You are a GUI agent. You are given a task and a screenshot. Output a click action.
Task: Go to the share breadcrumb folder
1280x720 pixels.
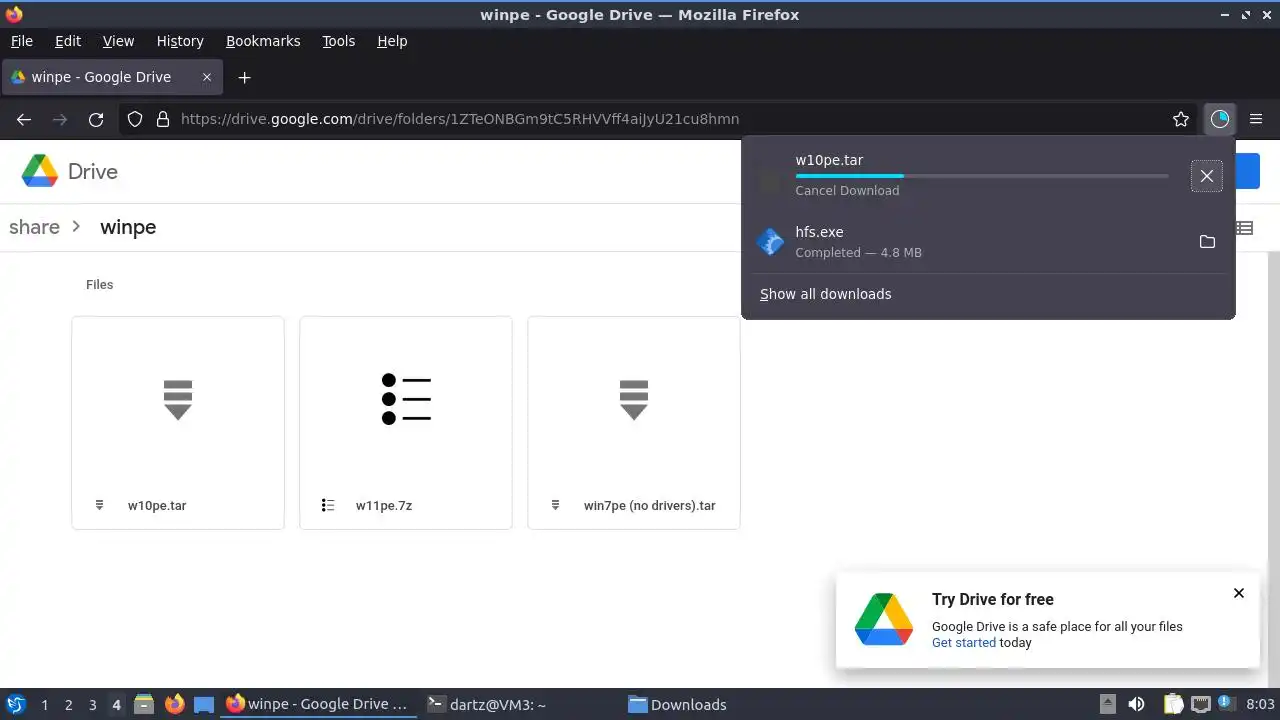point(34,227)
